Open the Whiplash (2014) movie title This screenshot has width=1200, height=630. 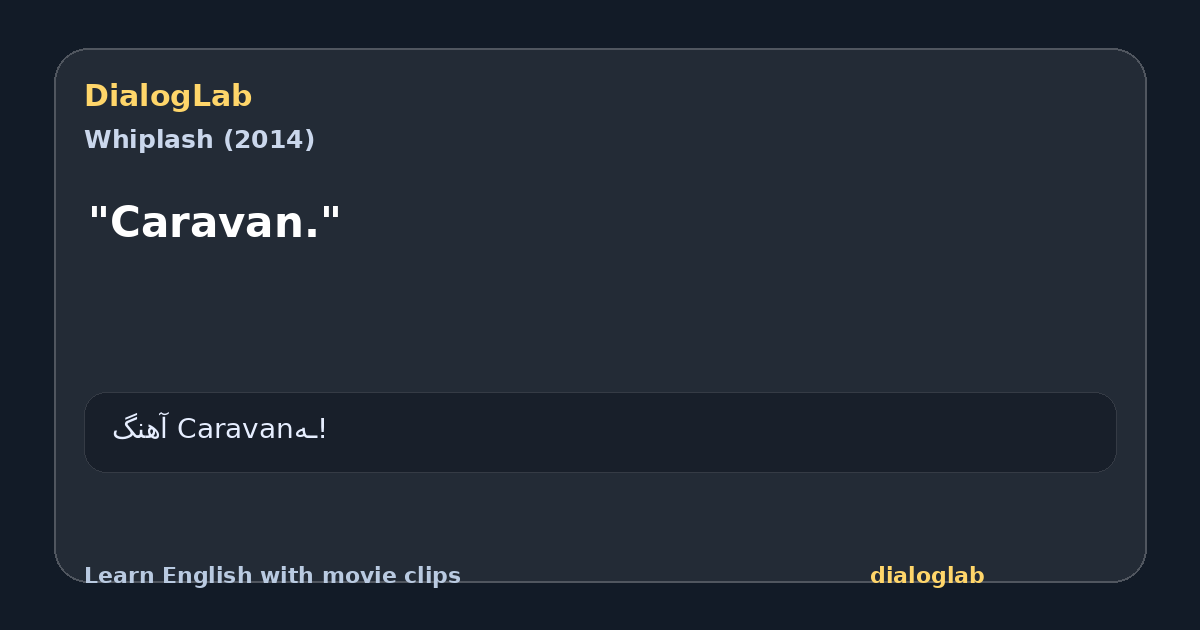(x=199, y=140)
